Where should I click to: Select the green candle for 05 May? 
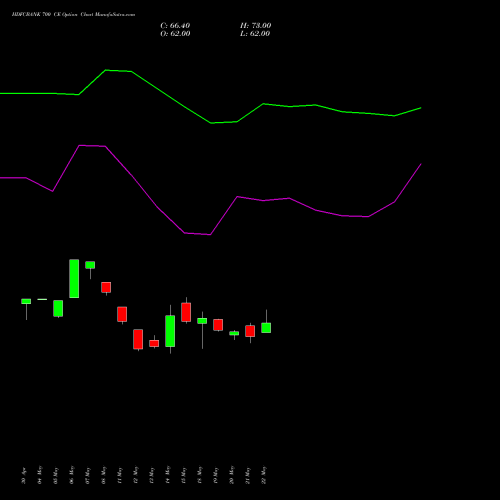[x=58, y=308]
